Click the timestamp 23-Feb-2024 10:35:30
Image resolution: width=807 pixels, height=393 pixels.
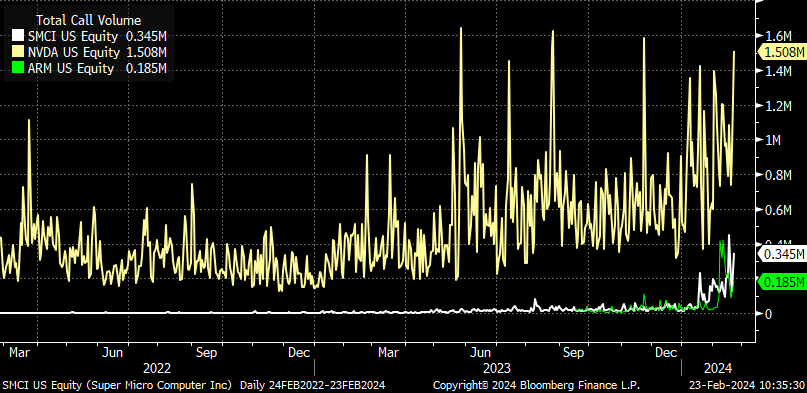click(747, 385)
